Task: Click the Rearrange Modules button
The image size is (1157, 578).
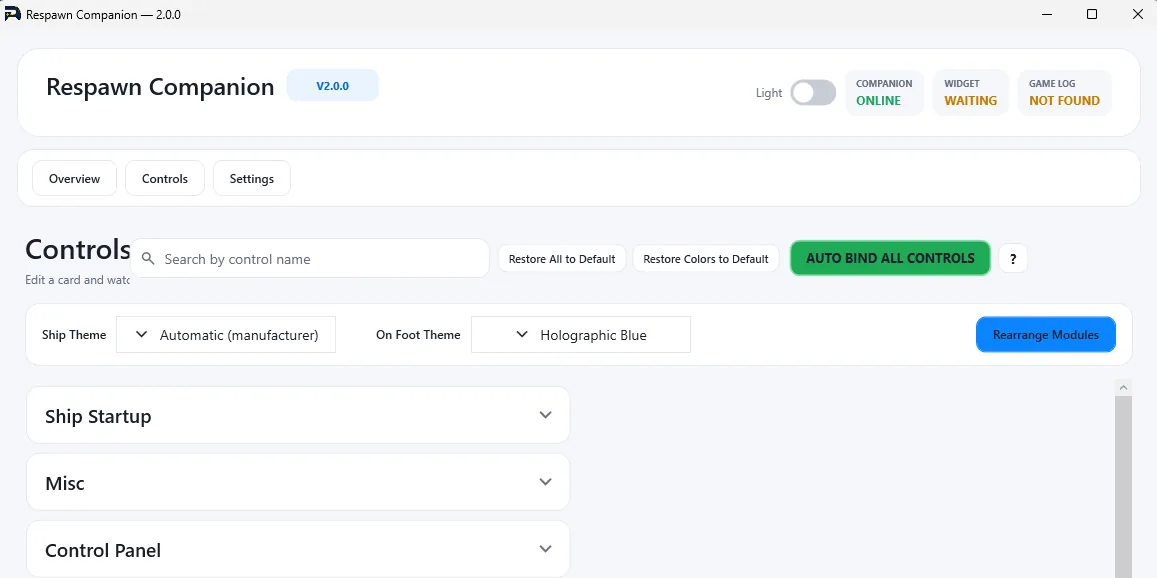Action: pos(1046,335)
